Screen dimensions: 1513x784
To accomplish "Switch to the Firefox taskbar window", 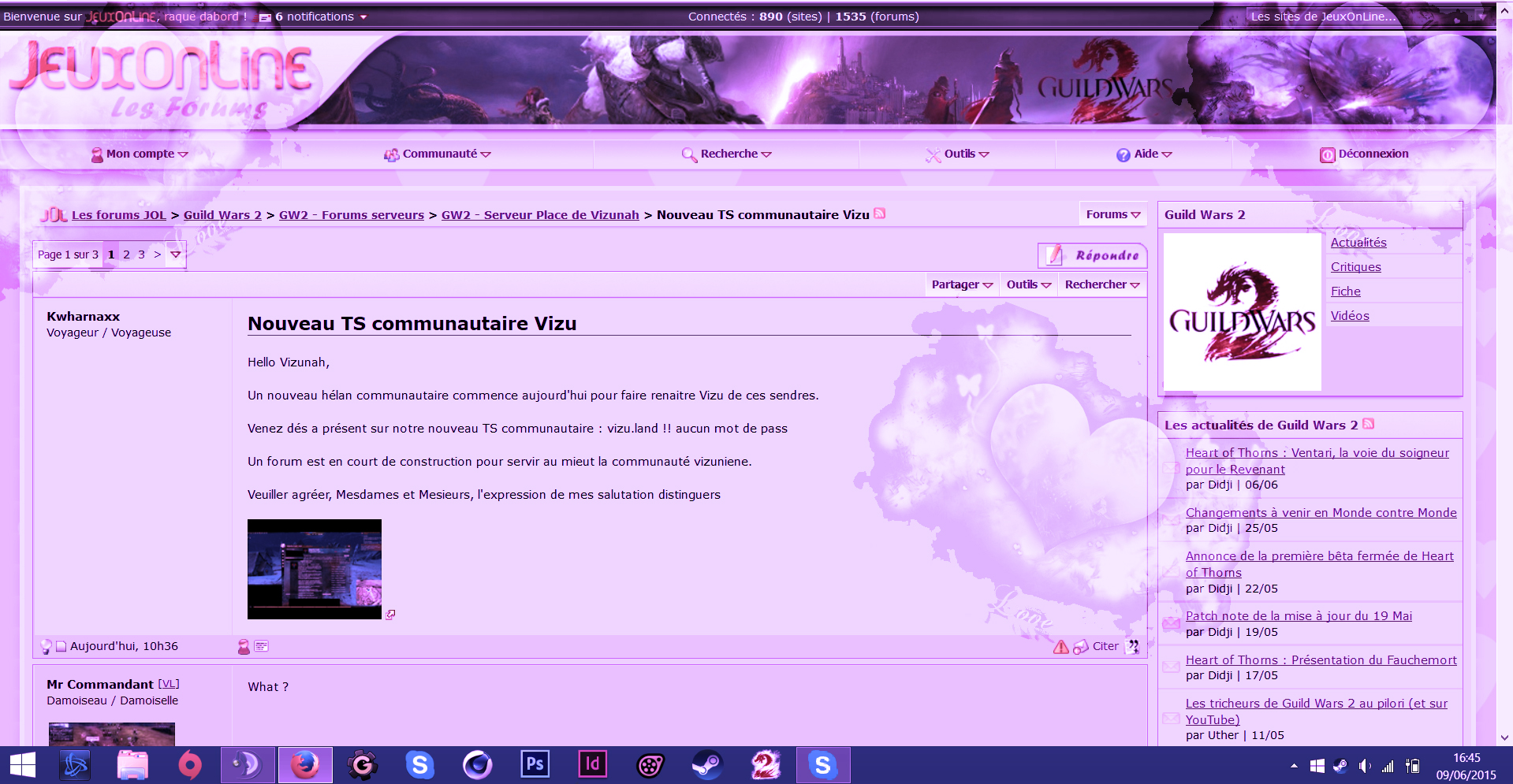I will click(x=305, y=765).
